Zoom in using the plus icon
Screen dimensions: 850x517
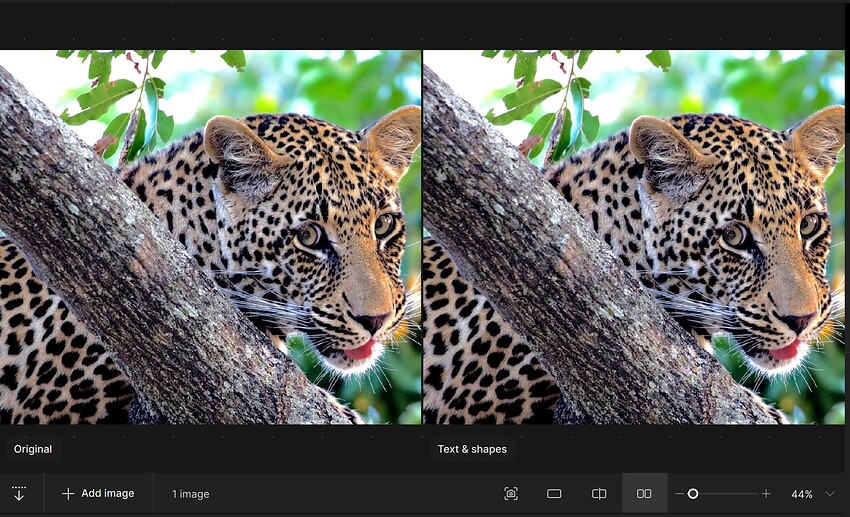pyautogui.click(x=766, y=494)
